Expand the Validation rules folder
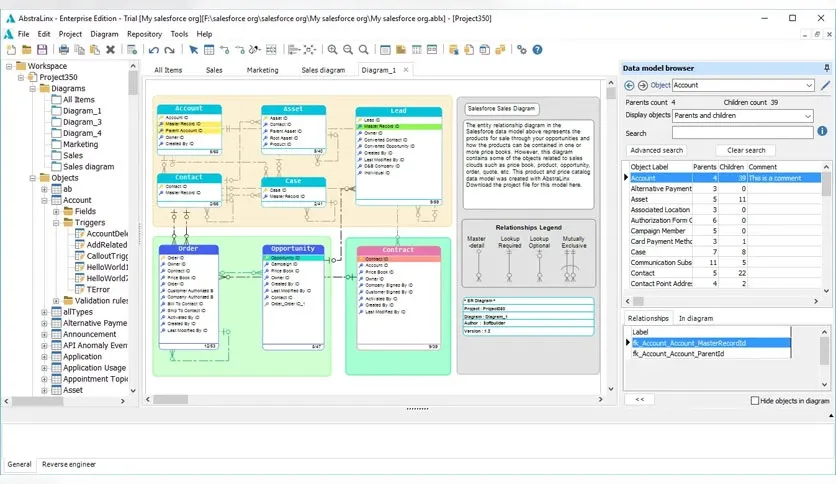Image resolution: width=836 pixels, height=484 pixels. pos(56,301)
